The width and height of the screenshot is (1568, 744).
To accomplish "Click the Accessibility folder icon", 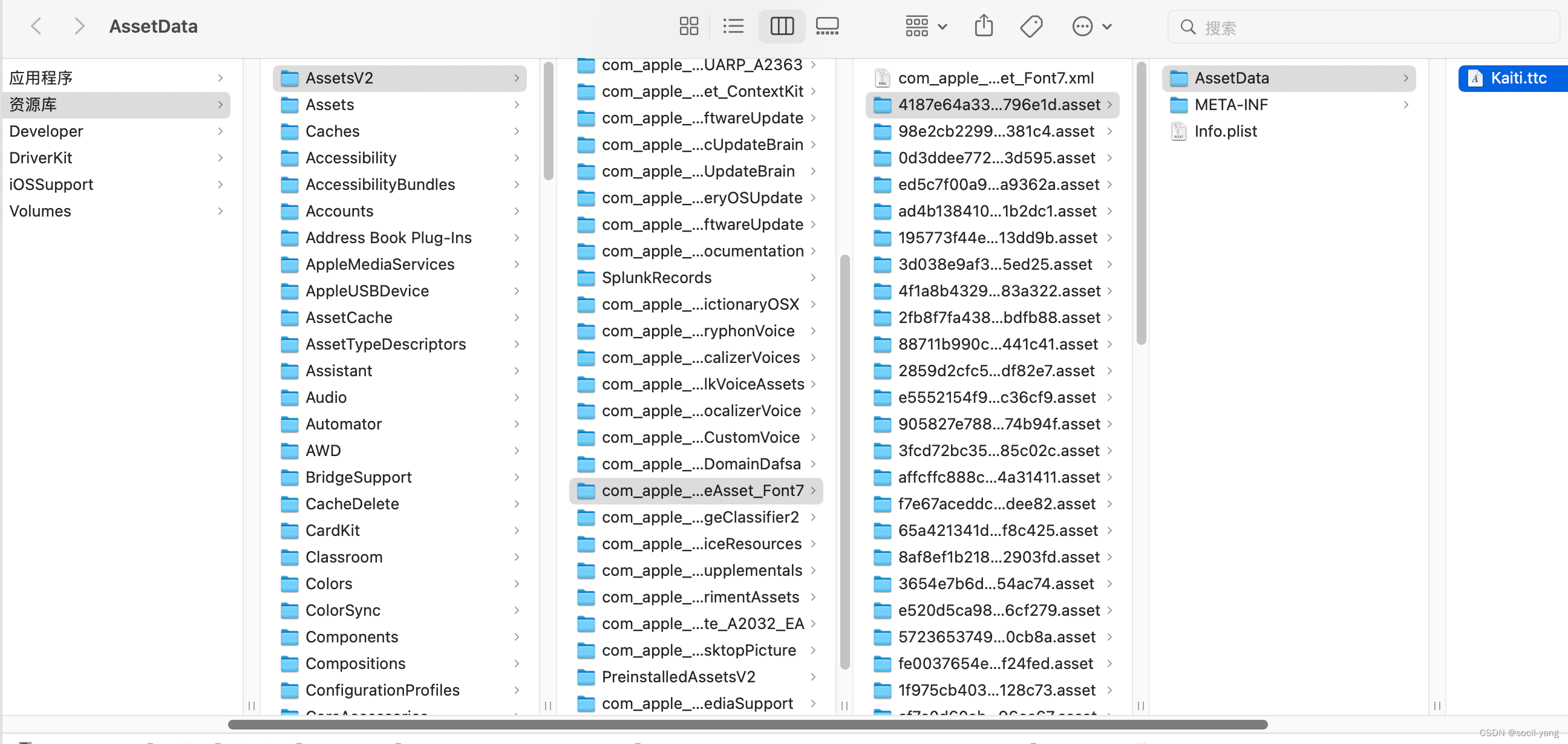I will click(289, 158).
